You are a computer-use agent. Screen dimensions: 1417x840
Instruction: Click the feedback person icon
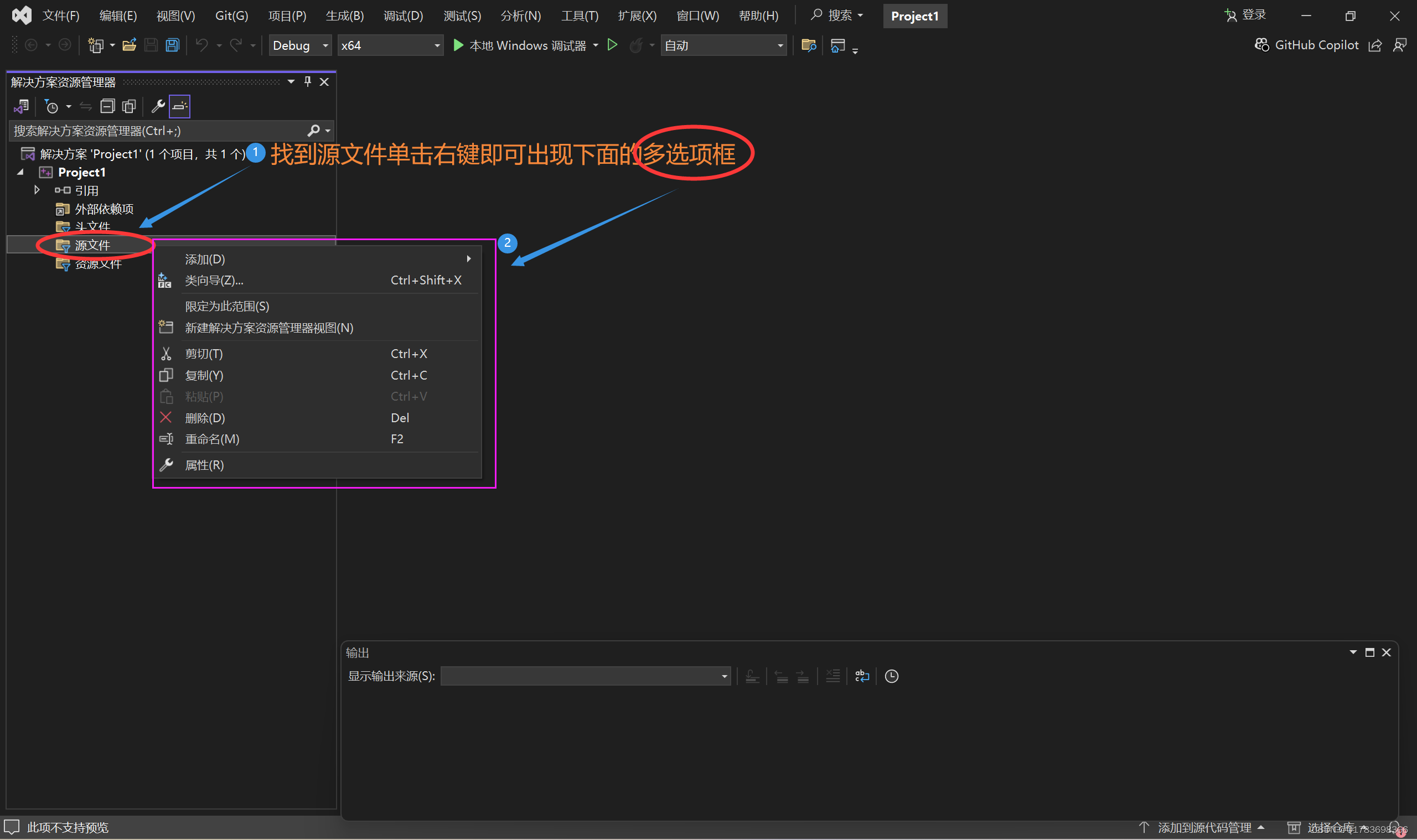tap(1399, 45)
